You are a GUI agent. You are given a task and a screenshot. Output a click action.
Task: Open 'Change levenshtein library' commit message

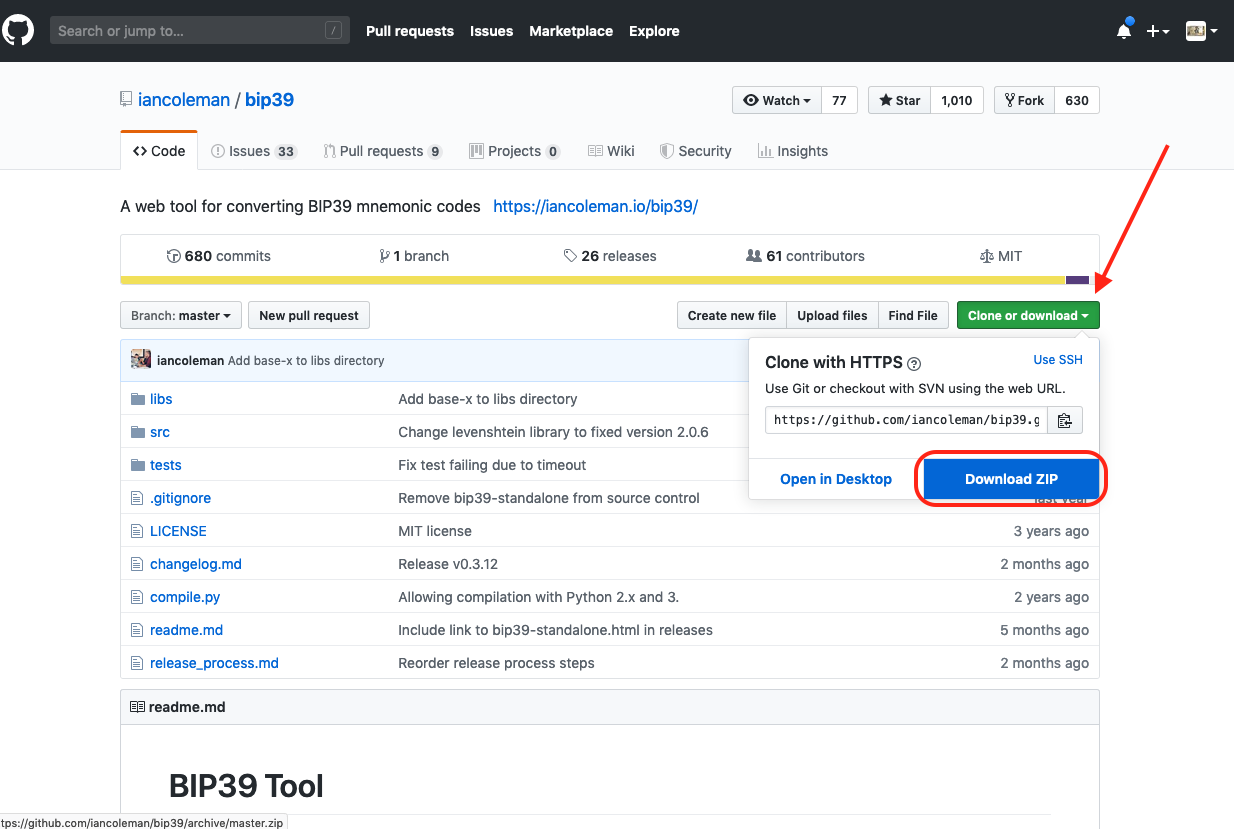pyautogui.click(x=553, y=432)
